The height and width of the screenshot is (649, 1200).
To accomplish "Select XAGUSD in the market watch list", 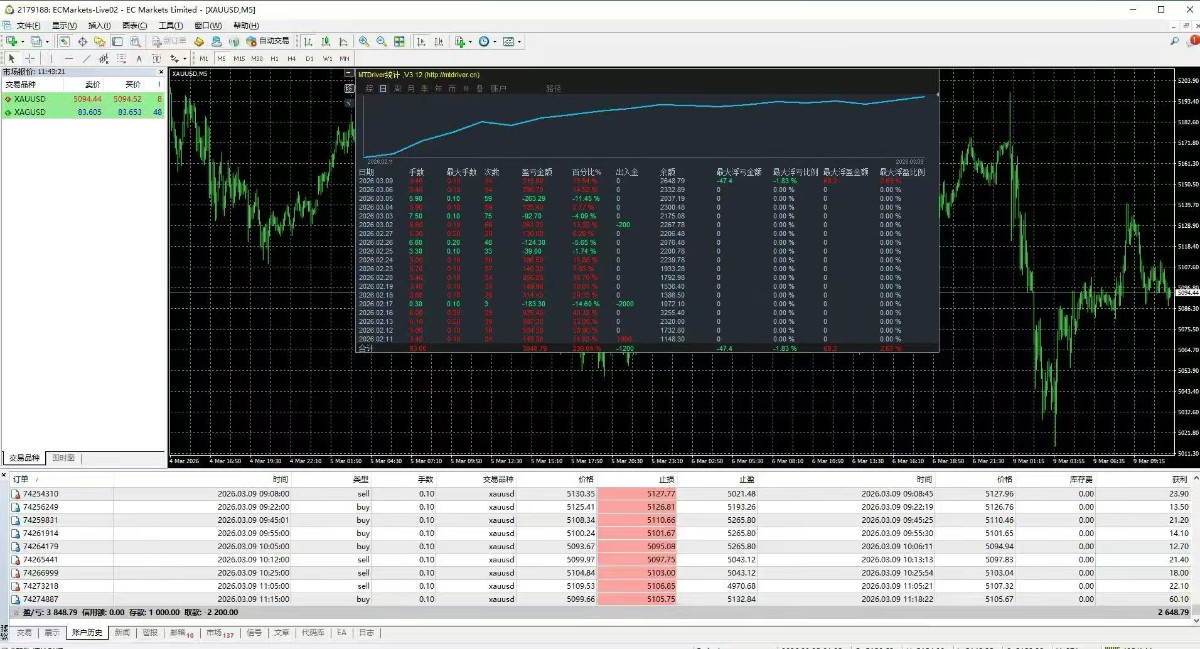I will [30, 112].
